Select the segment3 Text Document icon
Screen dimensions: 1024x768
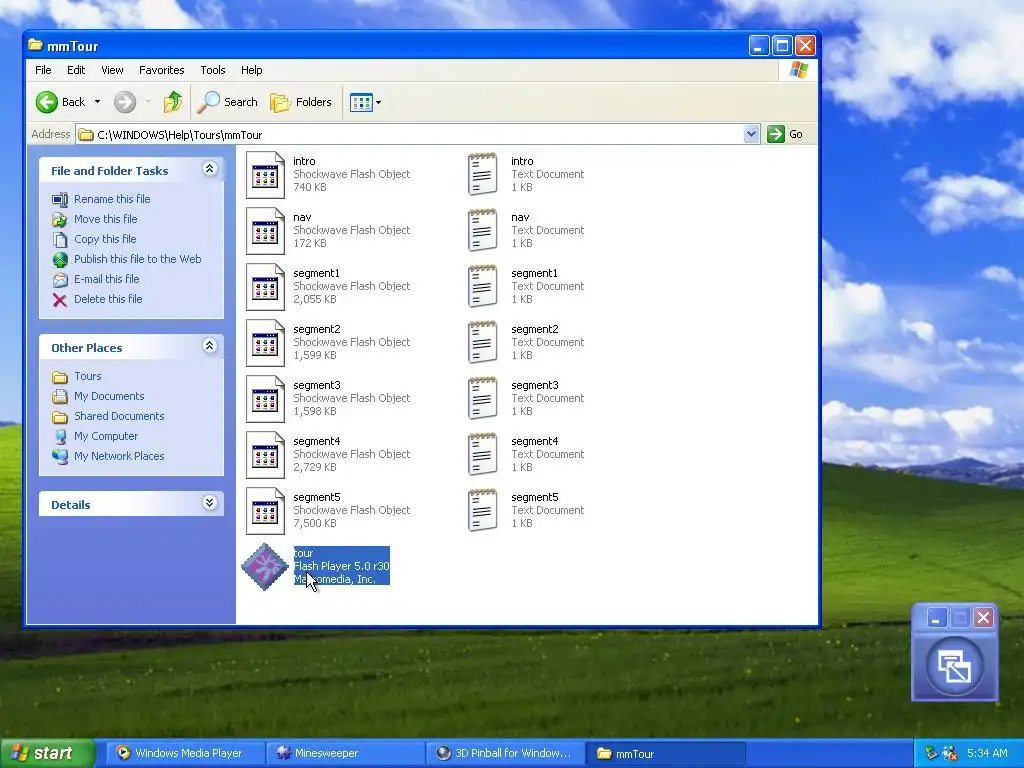(x=483, y=398)
